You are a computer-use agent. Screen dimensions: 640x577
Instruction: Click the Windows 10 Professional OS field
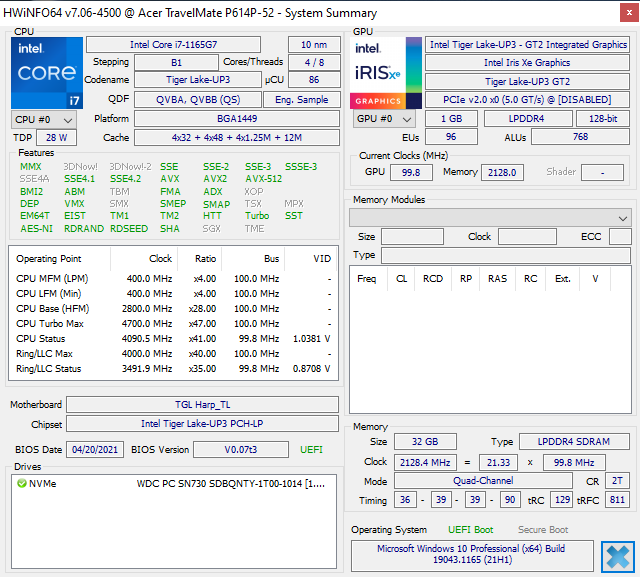472,554
